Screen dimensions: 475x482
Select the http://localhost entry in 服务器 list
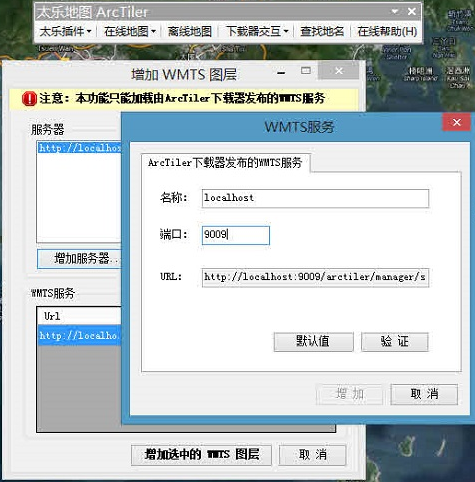tap(79, 148)
